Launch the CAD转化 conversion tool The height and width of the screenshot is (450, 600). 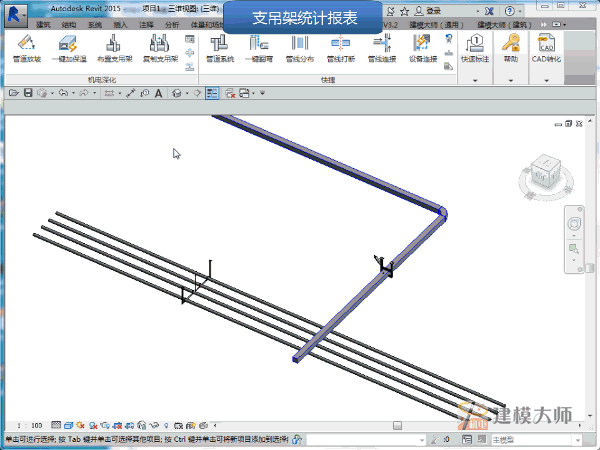[546, 48]
